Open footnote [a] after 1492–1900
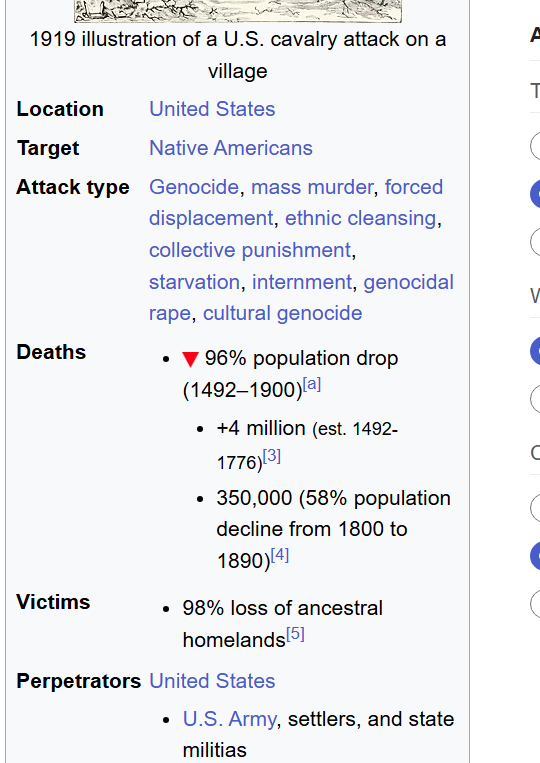This screenshot has width=540, height=763. coord(312,384)
